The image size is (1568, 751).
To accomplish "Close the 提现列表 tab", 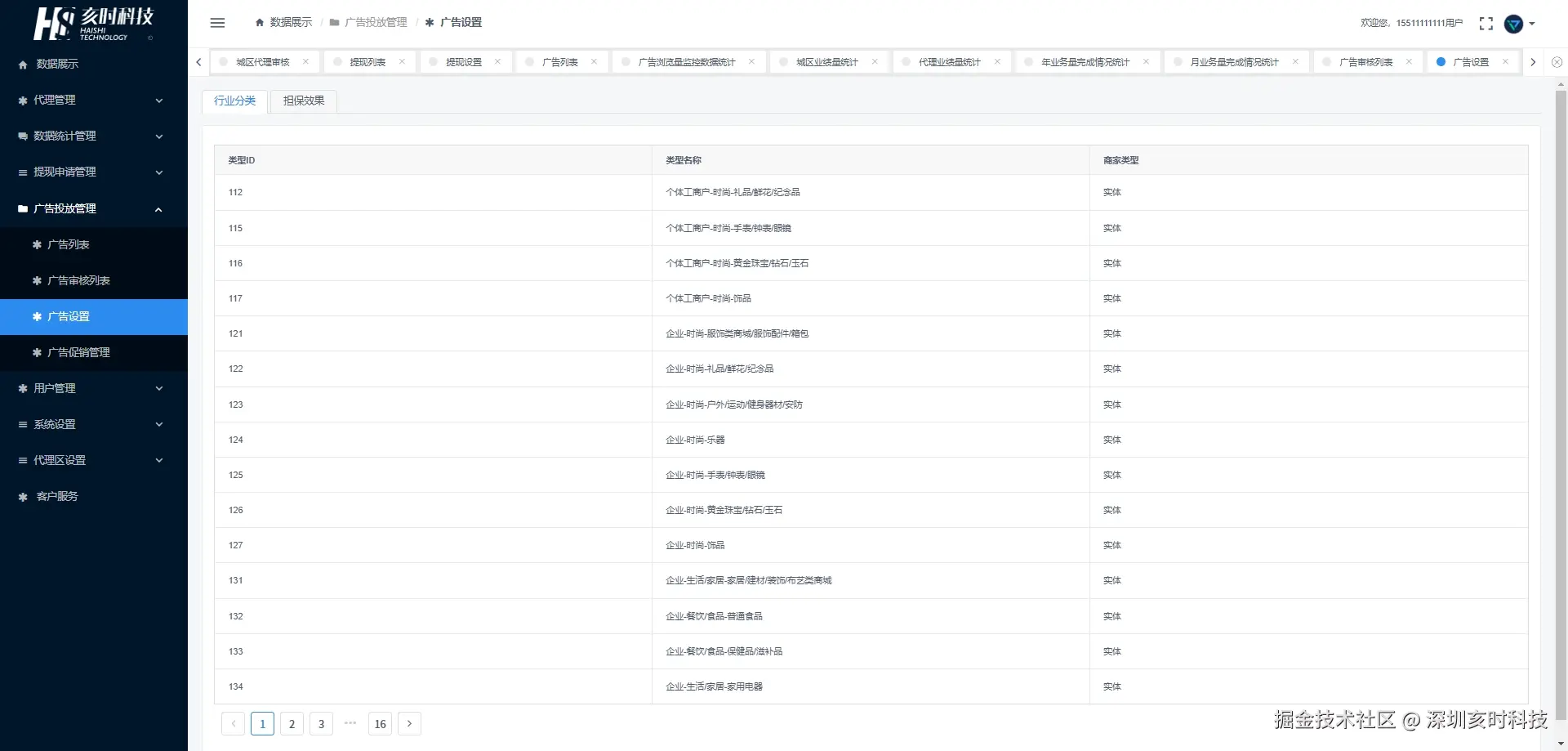I will click(402, 62).
